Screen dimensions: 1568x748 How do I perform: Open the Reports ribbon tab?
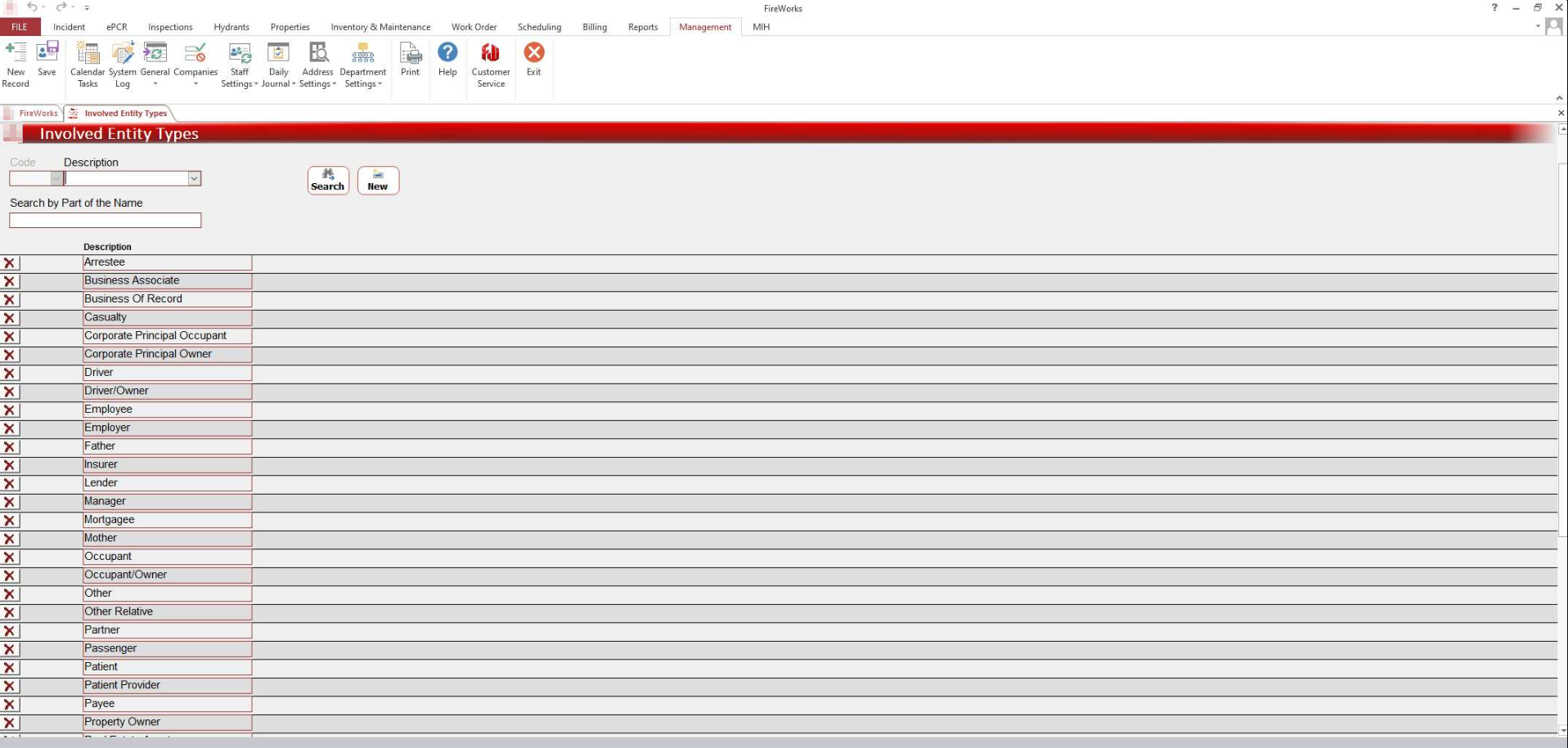click(643, 27)
